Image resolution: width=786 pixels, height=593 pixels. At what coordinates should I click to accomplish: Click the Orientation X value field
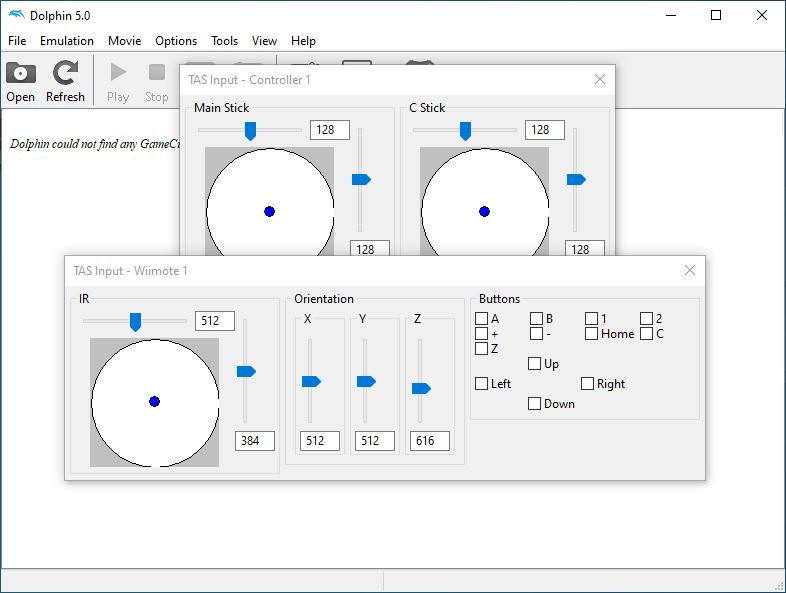click(320, 441)
